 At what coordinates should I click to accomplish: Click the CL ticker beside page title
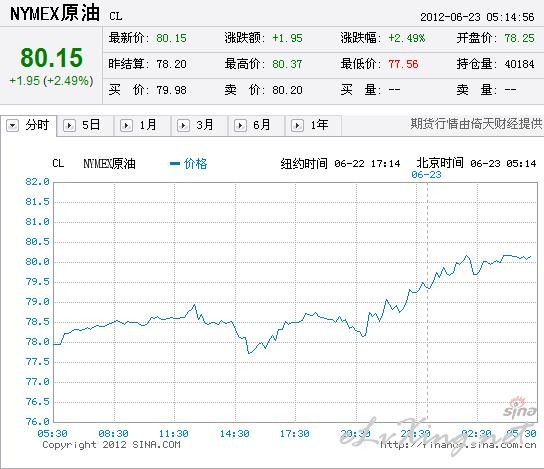pyautogui.click(x=116, y=16)
